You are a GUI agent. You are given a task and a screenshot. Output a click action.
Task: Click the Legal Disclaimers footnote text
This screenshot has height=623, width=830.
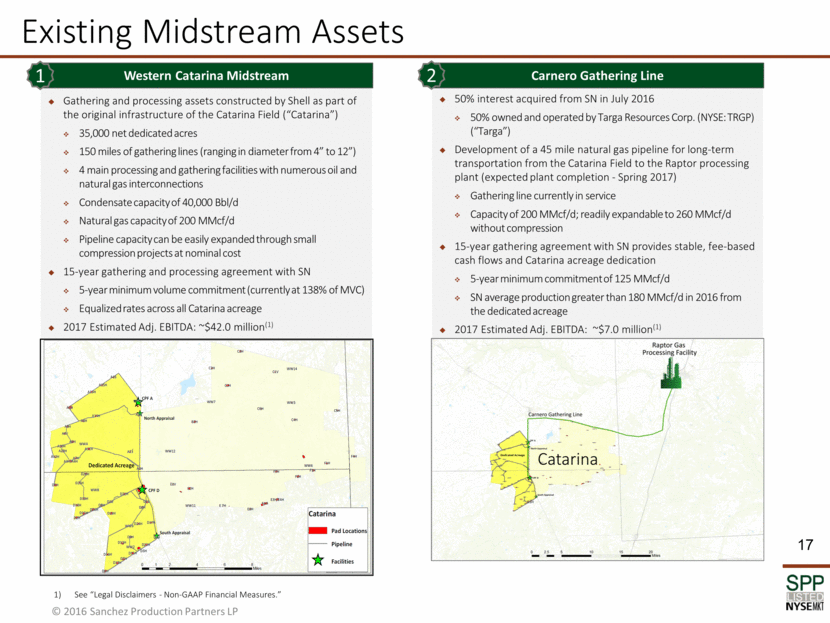click(x=170, y=595)
